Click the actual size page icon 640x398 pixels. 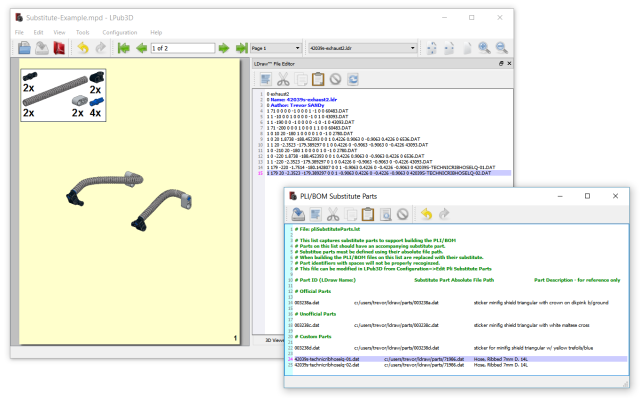(x=467, y=48)
